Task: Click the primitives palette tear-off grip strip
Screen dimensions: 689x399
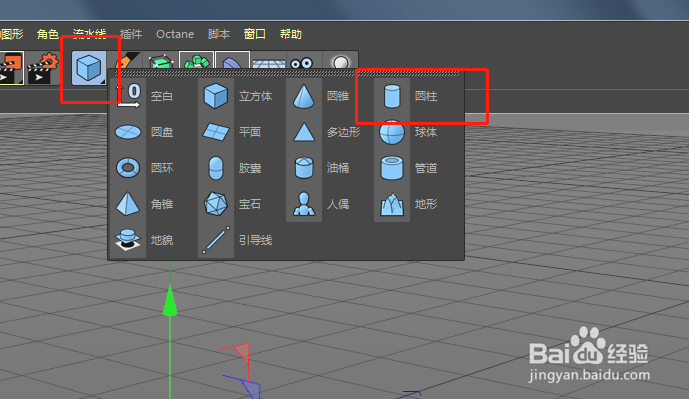Action: [286, 73]
